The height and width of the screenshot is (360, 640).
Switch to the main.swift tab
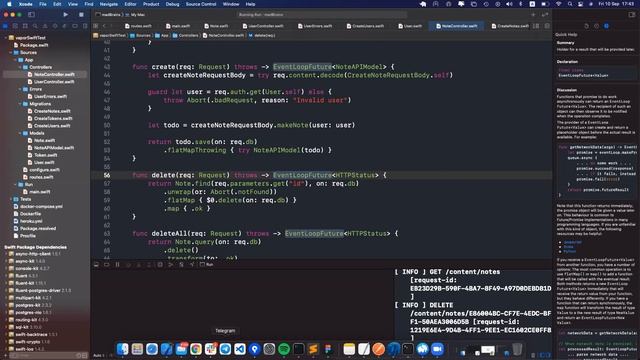pos(178,26)
